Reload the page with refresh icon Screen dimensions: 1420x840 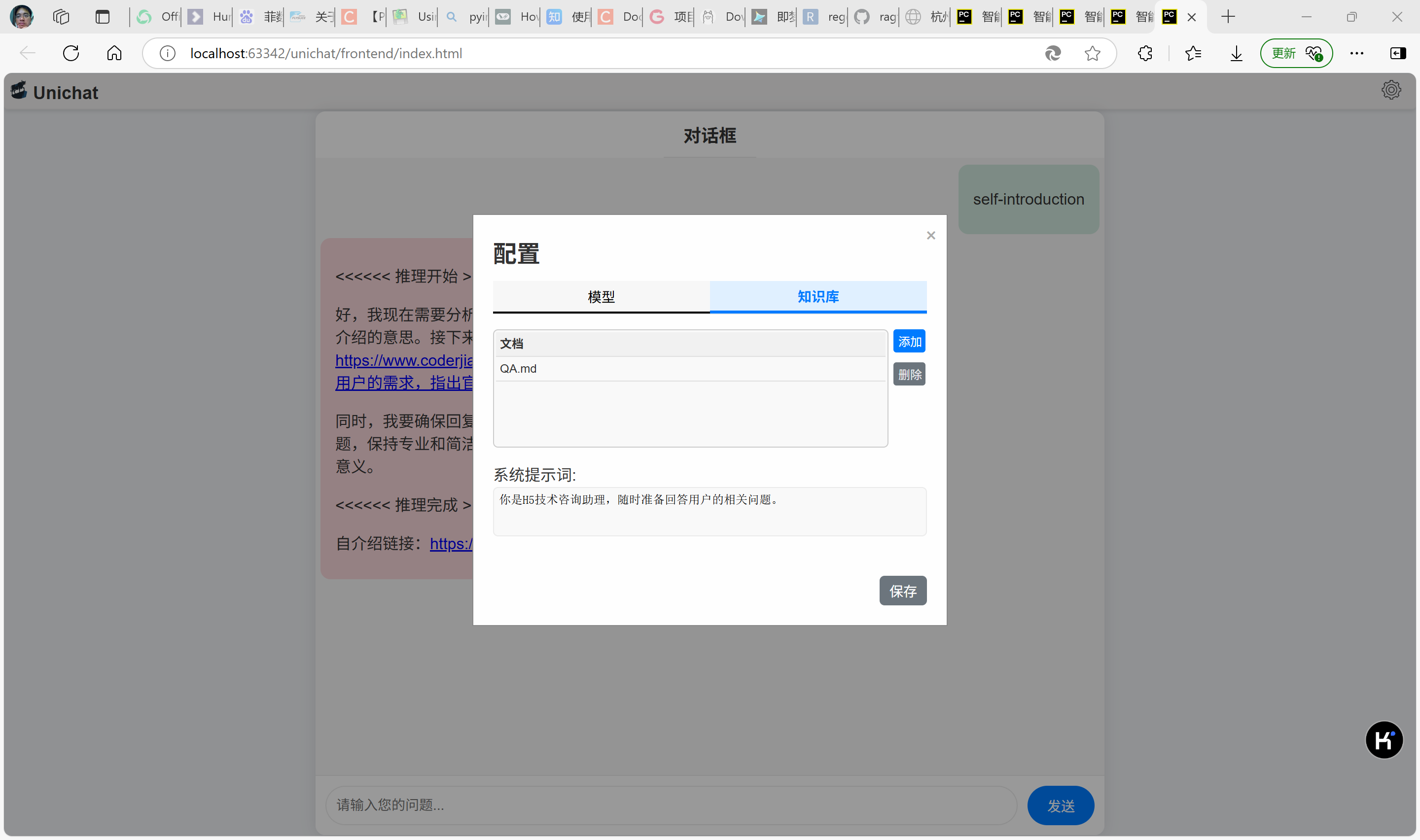(71, 53)
